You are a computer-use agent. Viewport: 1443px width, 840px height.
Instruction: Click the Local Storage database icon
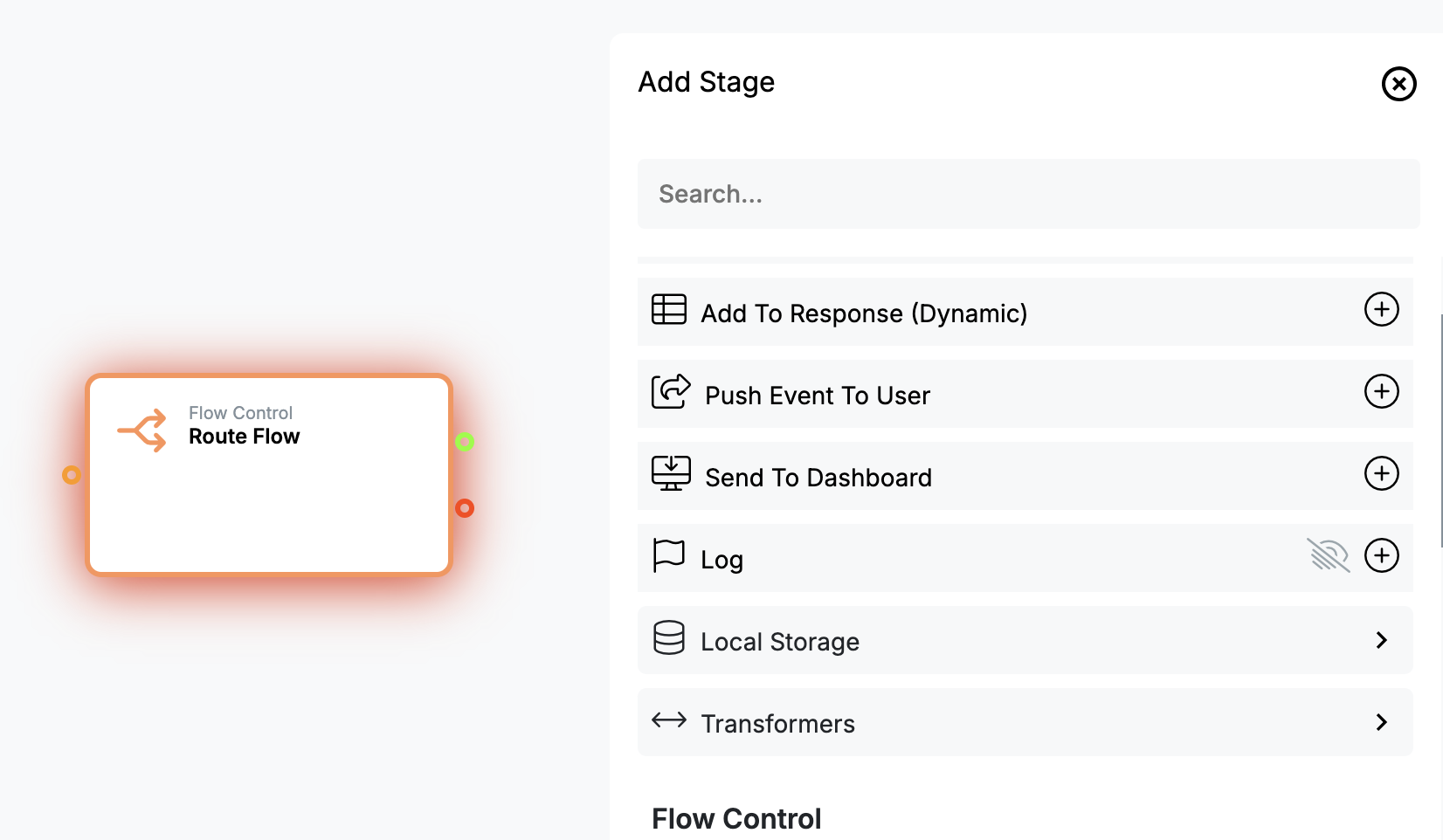point(669,637)
